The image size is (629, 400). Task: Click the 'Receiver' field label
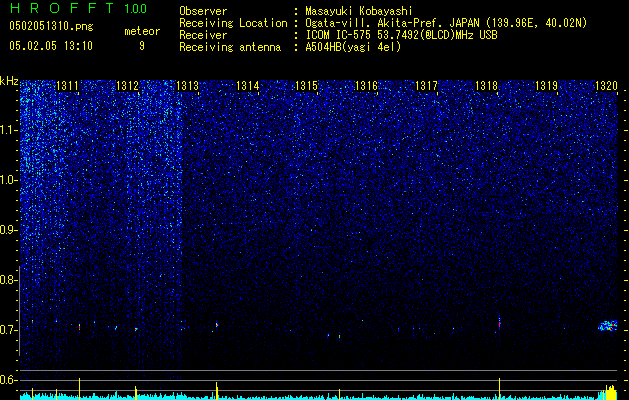(203, 35)
